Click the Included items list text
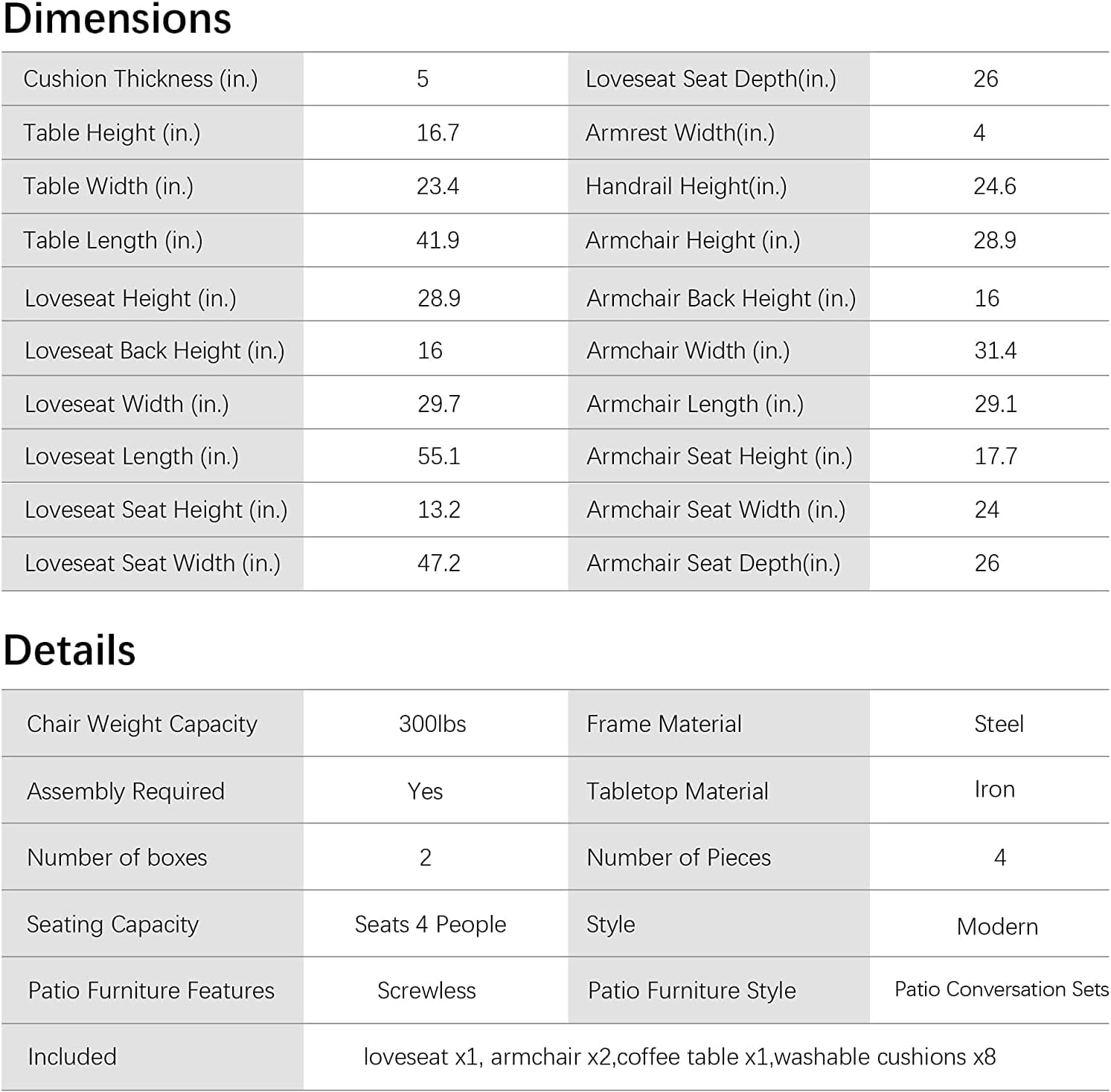Image resolution: width=1111 pixels, height=1092 pixels. [x=679, y=1057]
